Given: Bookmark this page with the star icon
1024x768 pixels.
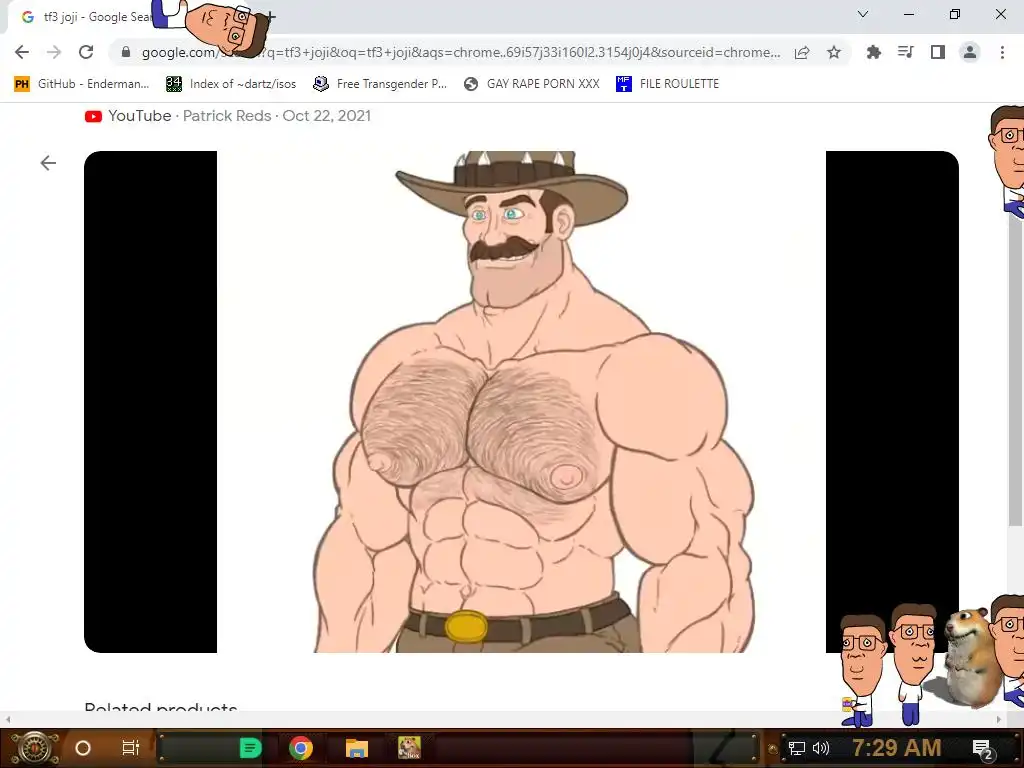Looking at the screenshot, I should click(x=834, y=52).
